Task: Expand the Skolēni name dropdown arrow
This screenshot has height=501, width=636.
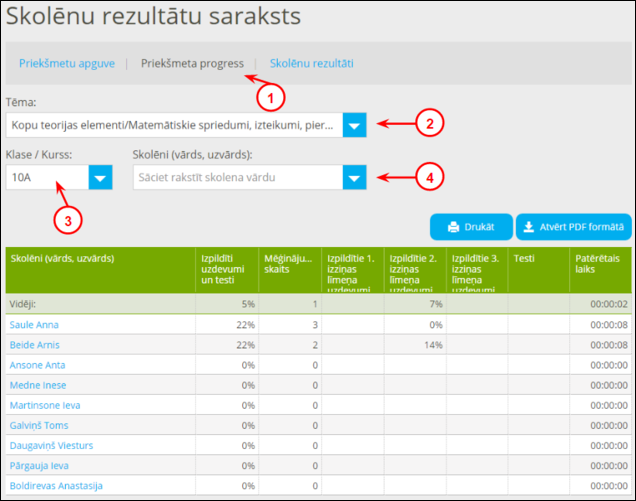Action: pos(355,177)
